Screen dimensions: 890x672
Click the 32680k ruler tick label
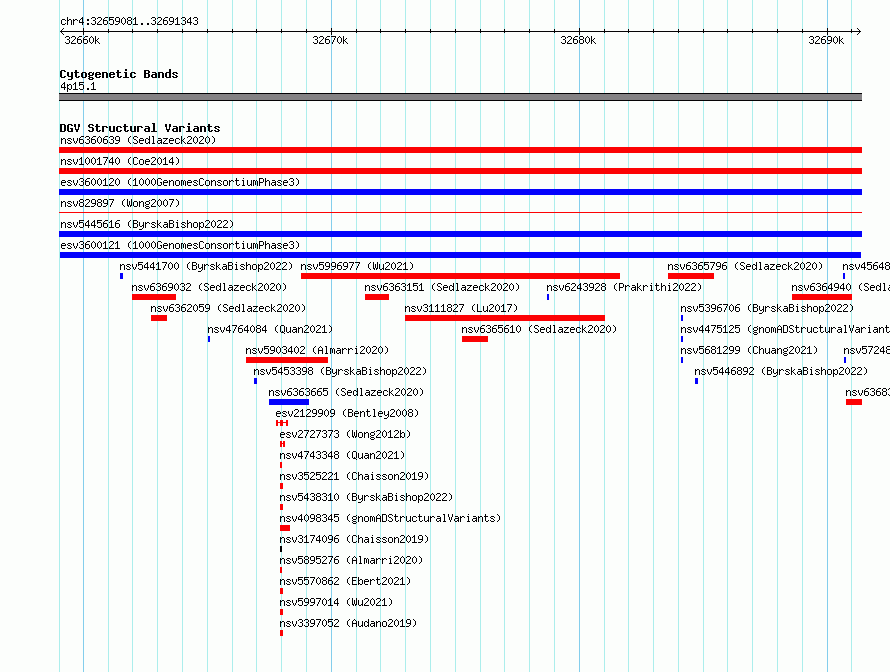[x=578, y=40]
